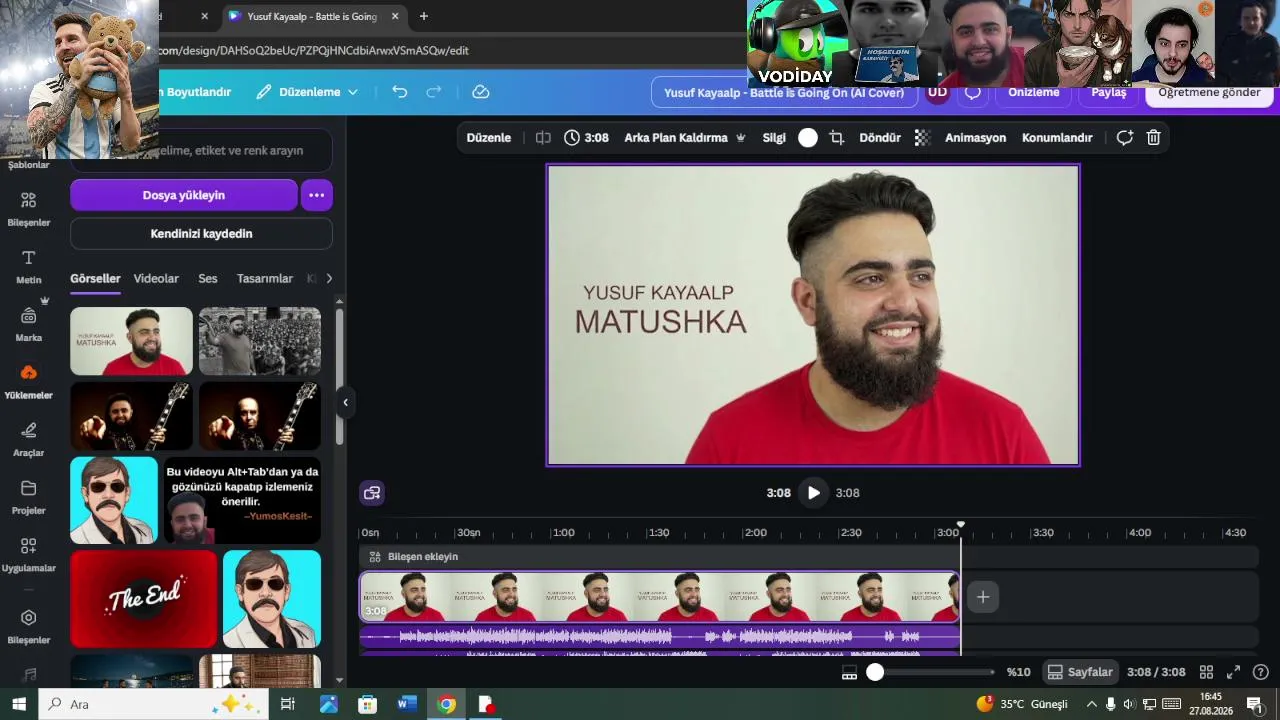The width and height of the screenshot is (1280, 720).
Task: Open the checkerboard transparency control
Action: [922, 138]
